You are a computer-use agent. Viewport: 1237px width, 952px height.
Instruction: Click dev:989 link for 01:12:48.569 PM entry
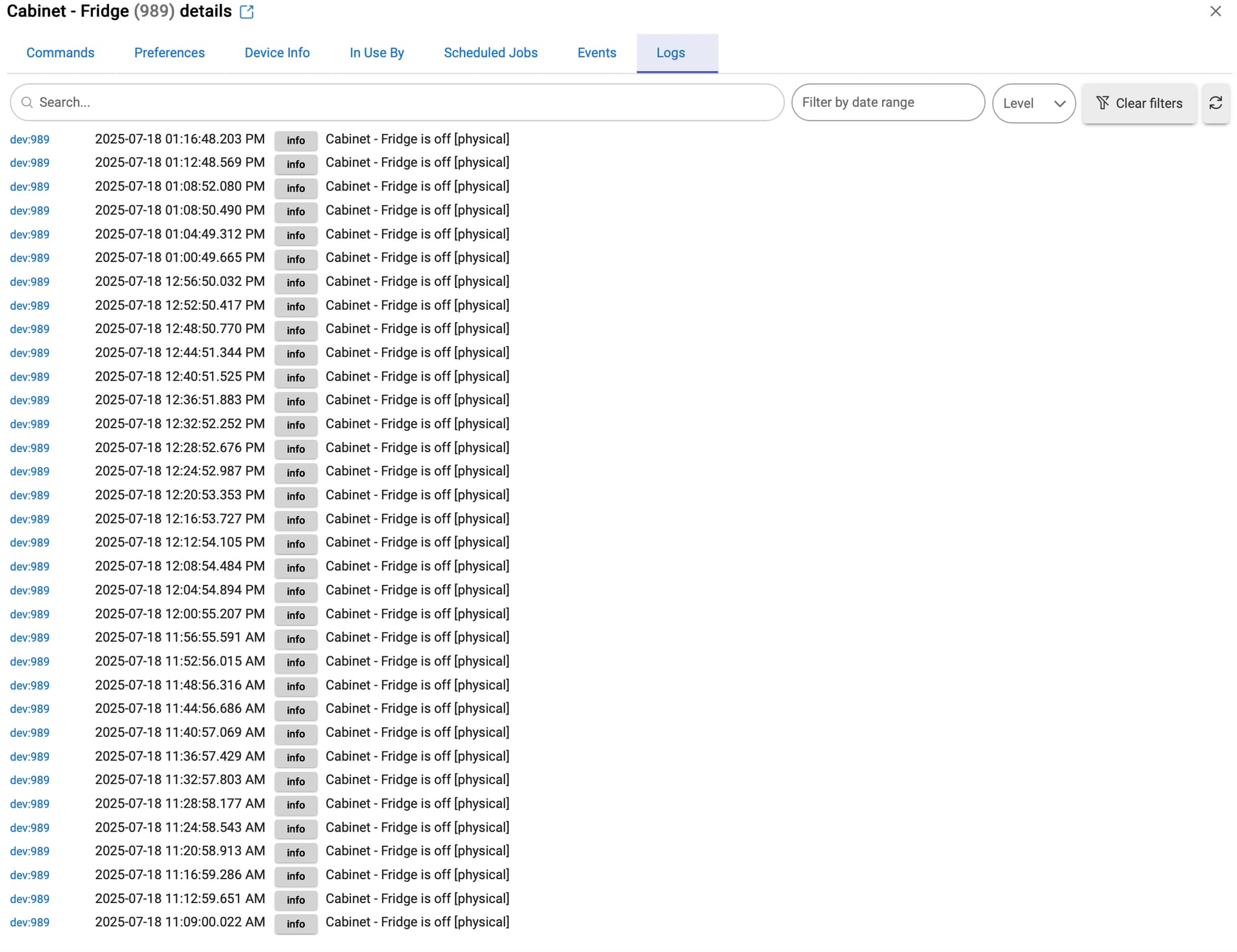click(30, 163)
